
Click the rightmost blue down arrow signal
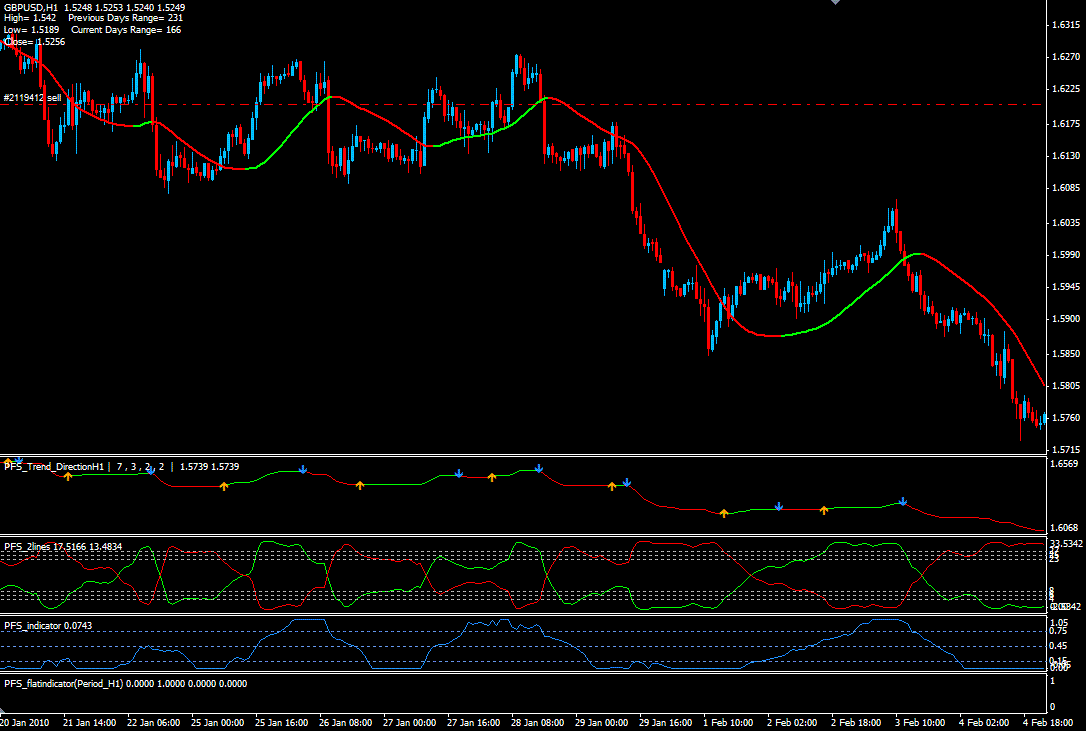(902, 501)
